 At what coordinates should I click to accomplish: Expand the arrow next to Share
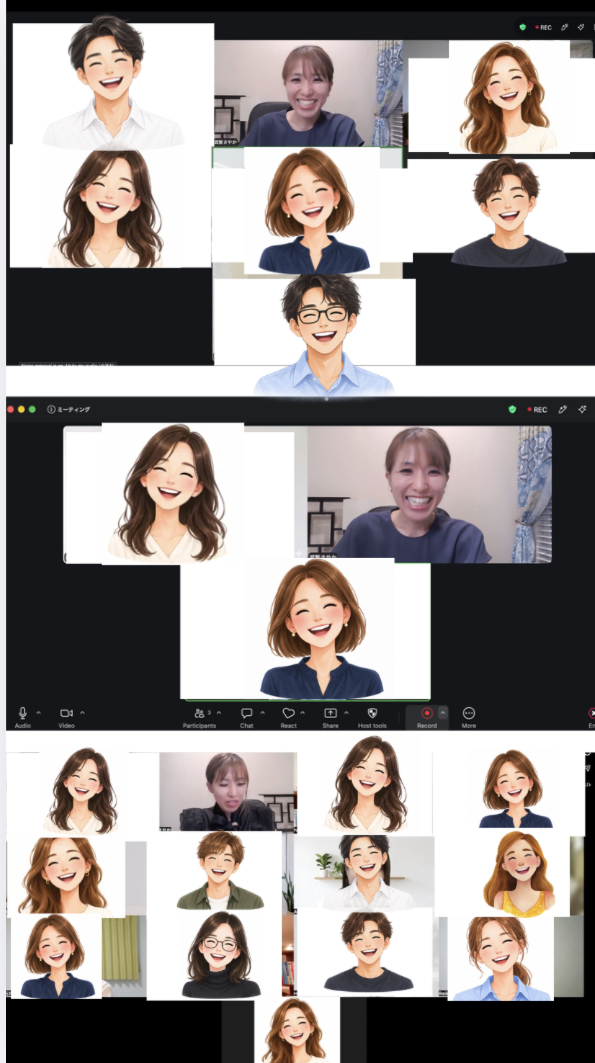coord(346,713)
